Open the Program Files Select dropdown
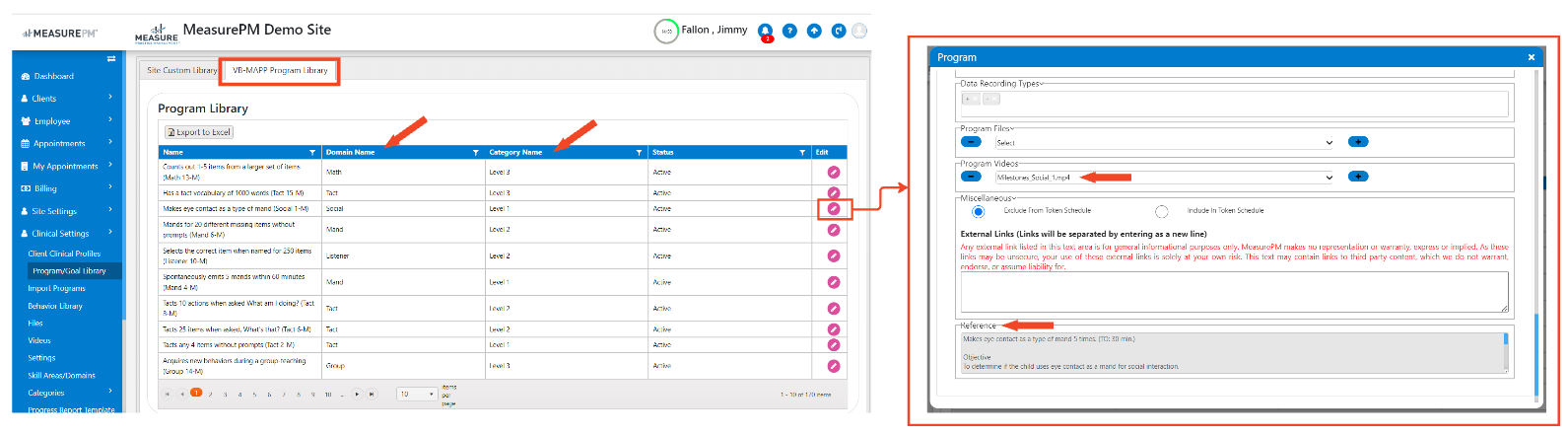 click(1165, 142)
